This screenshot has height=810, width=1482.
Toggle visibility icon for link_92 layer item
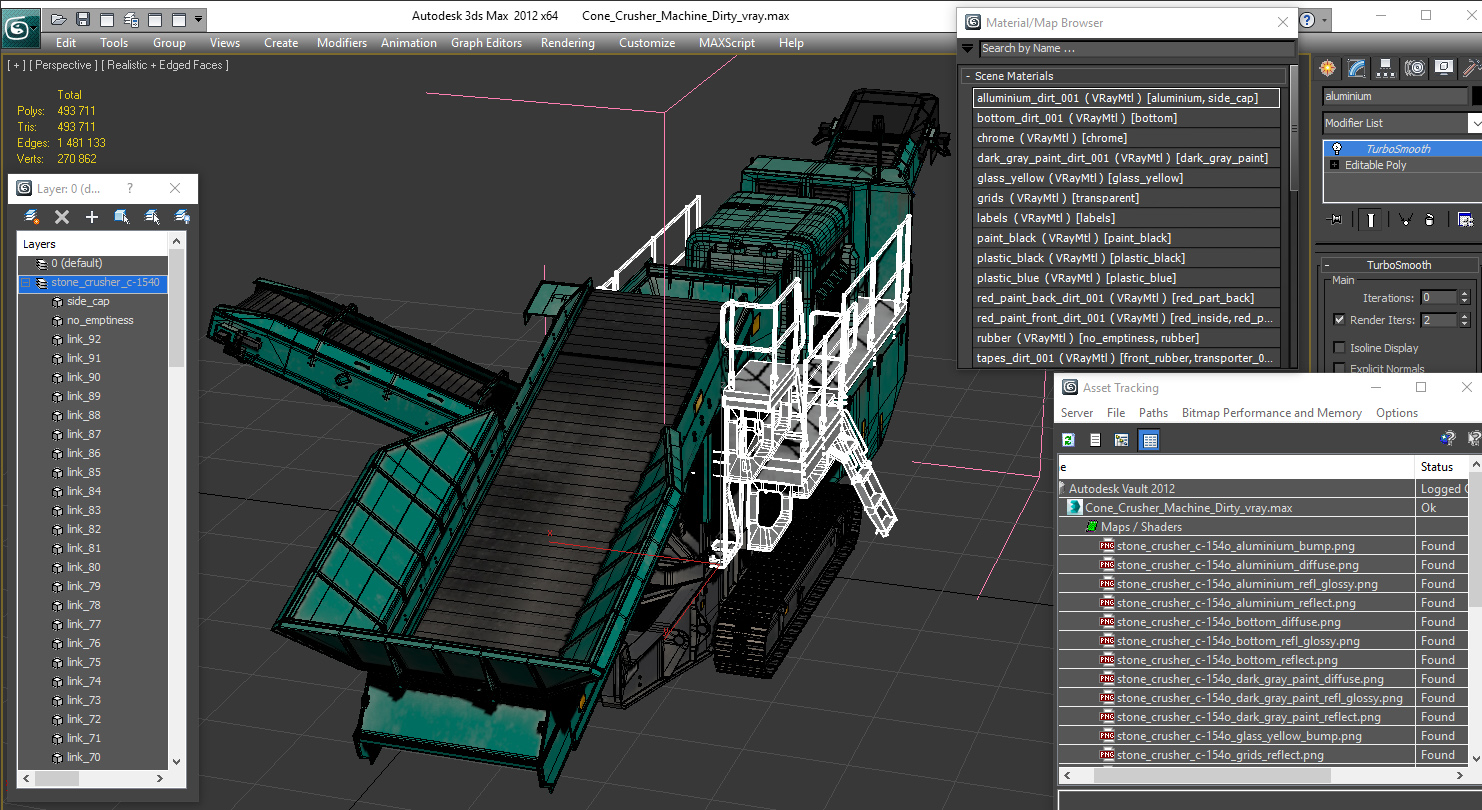point(57,339)
